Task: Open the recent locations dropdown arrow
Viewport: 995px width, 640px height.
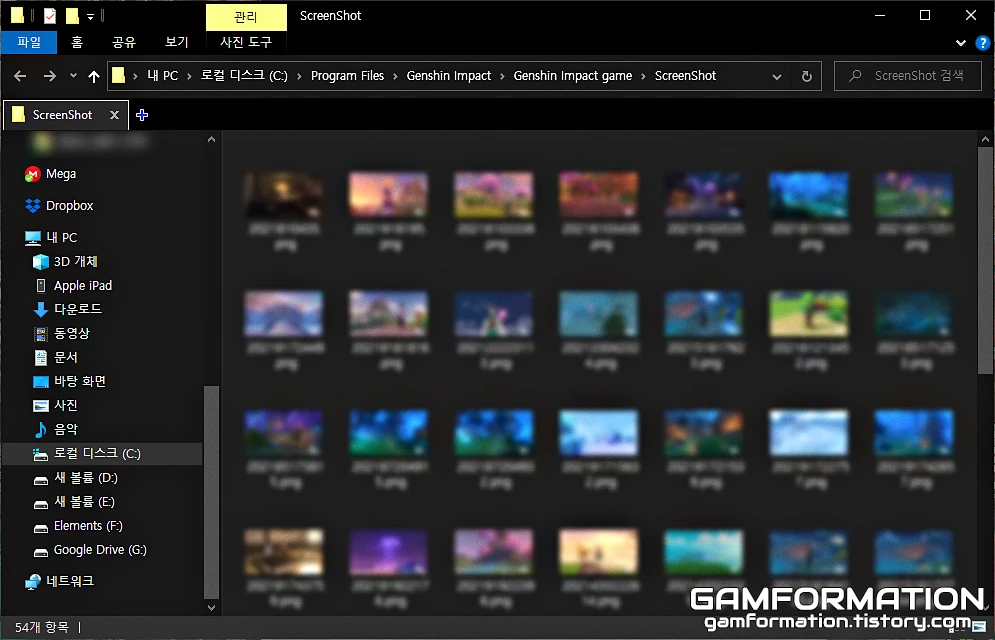Action: coord(73,75)
